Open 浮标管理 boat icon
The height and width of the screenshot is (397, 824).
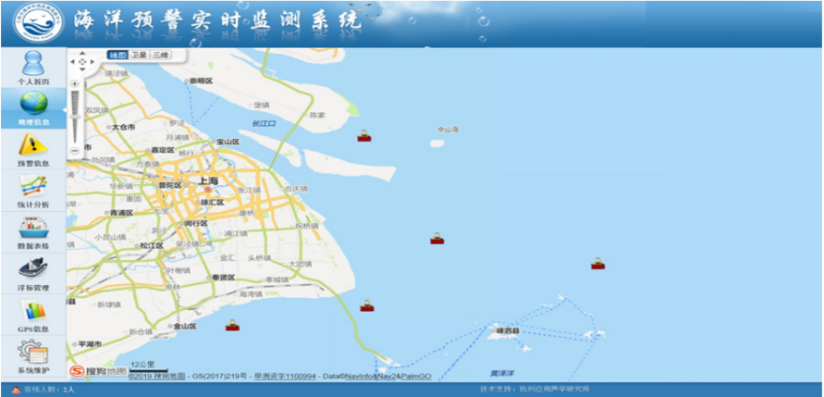33,268
